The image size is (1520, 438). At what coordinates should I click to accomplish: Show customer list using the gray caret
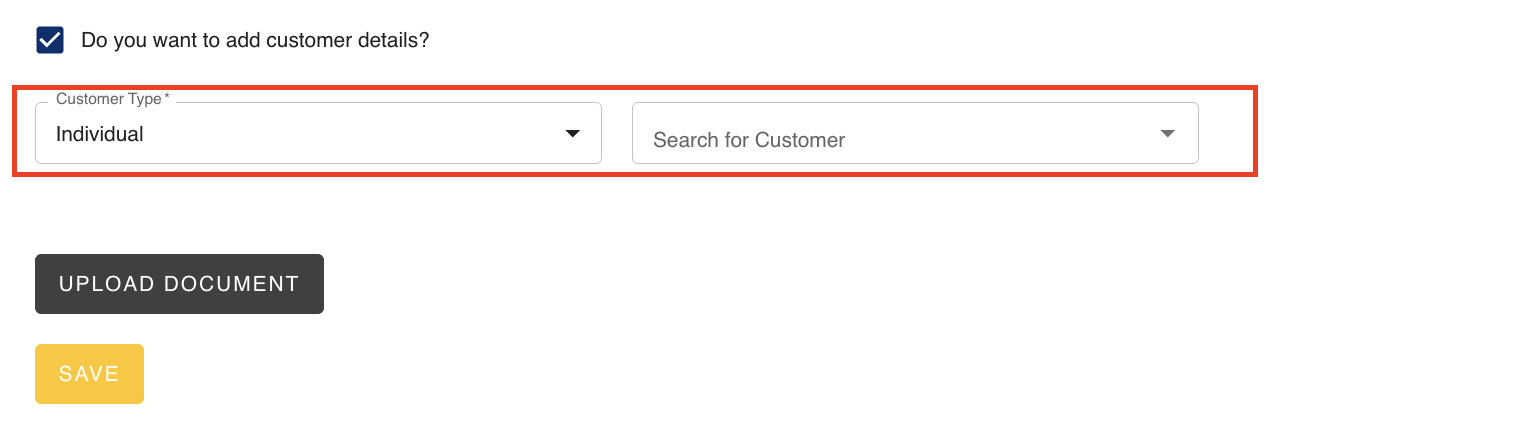coord(1167,134)
